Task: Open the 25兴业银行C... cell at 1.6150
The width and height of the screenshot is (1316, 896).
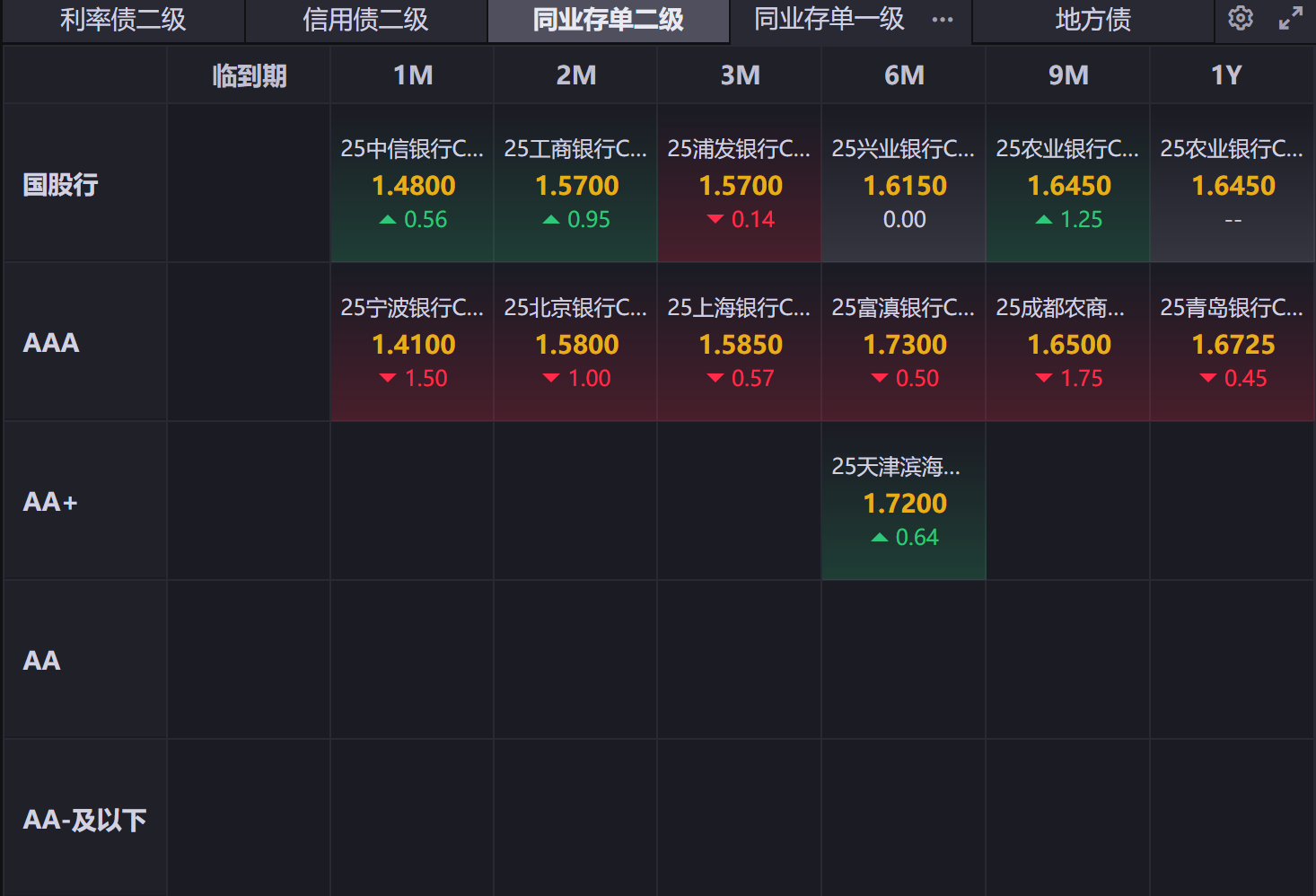Action: pos(904,184)
